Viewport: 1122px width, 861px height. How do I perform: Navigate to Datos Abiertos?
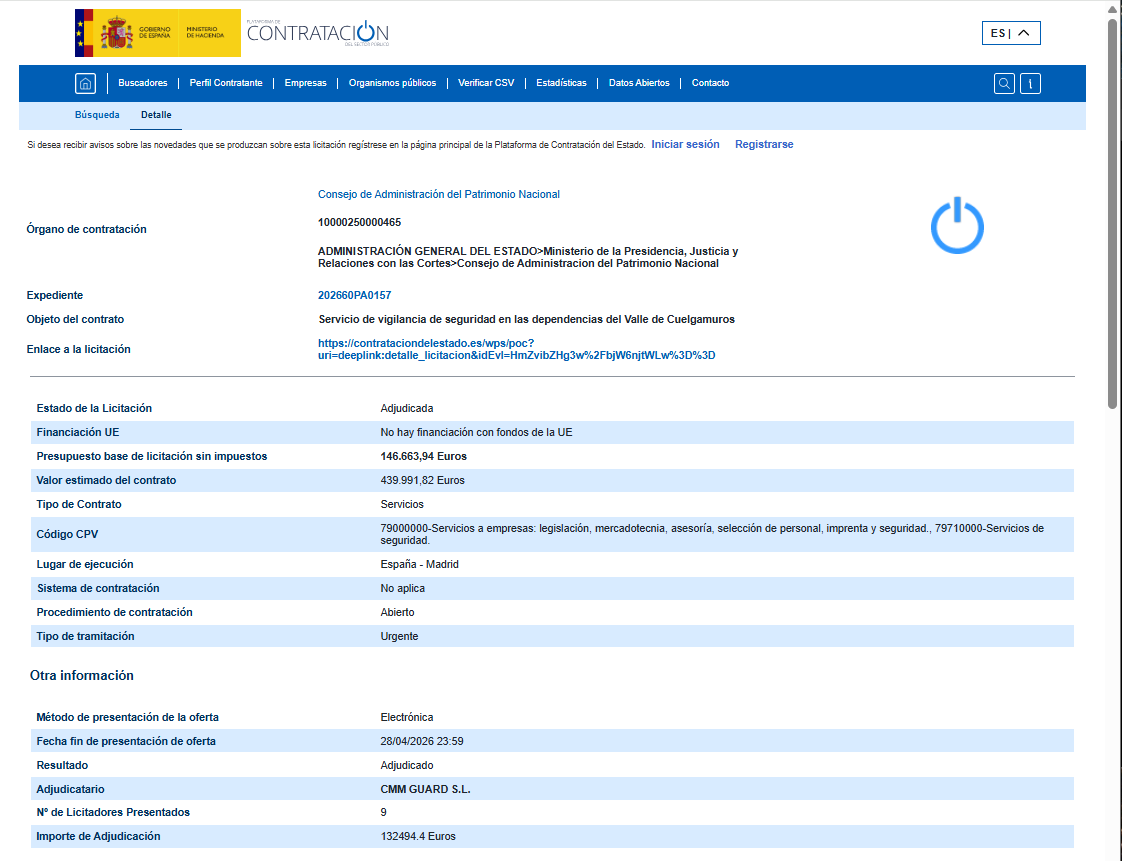click(x=639, y=83)
